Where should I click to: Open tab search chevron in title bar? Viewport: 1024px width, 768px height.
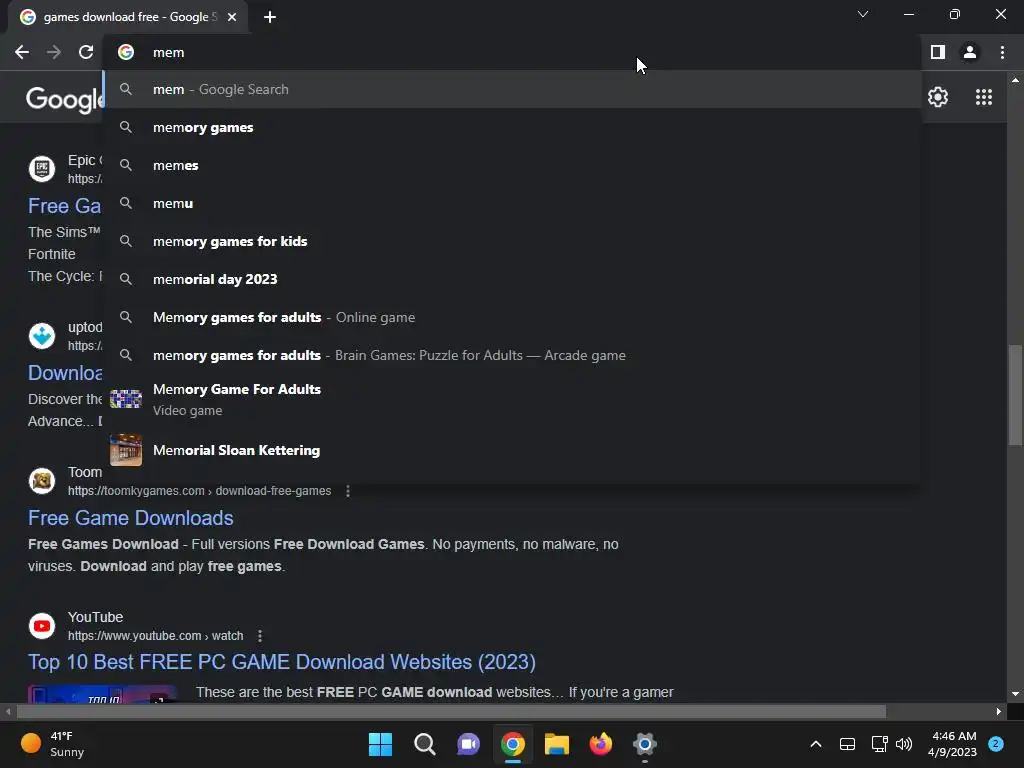[863, 14]
